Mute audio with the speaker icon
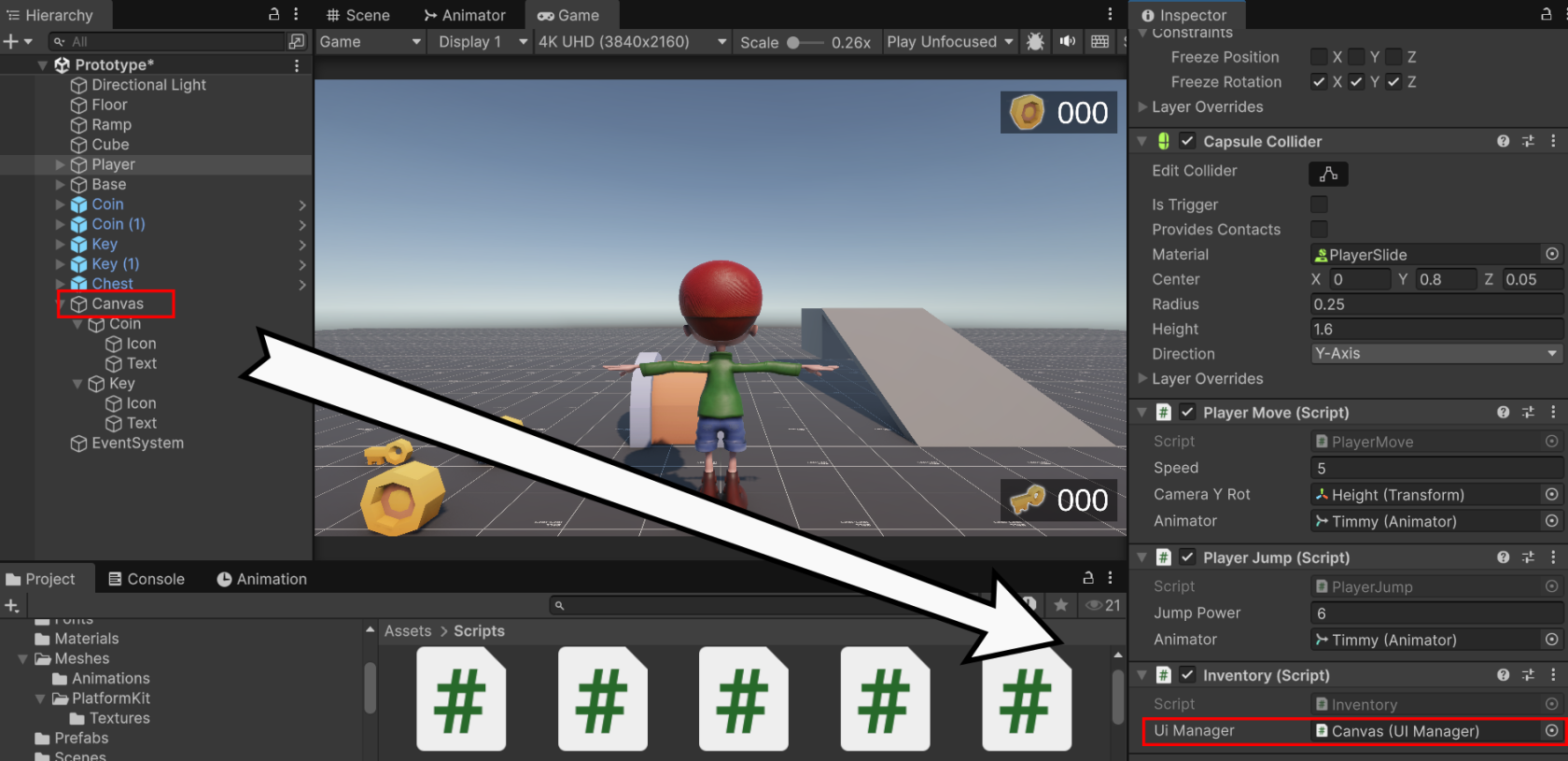1568x761 pixels. 1068,42
